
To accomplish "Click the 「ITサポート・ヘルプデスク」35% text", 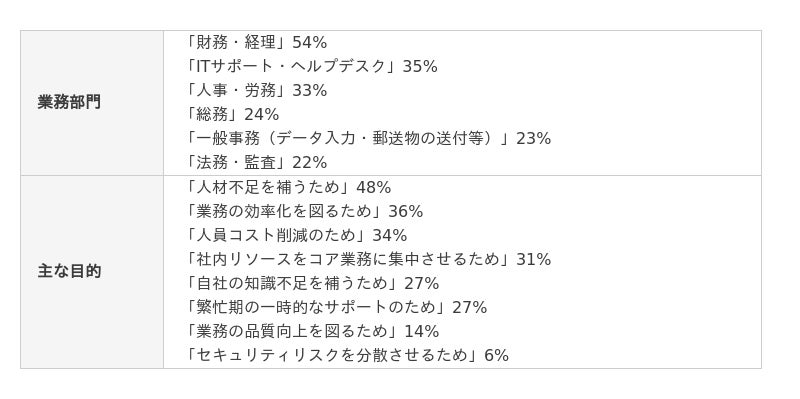I will tap(311, 67).
